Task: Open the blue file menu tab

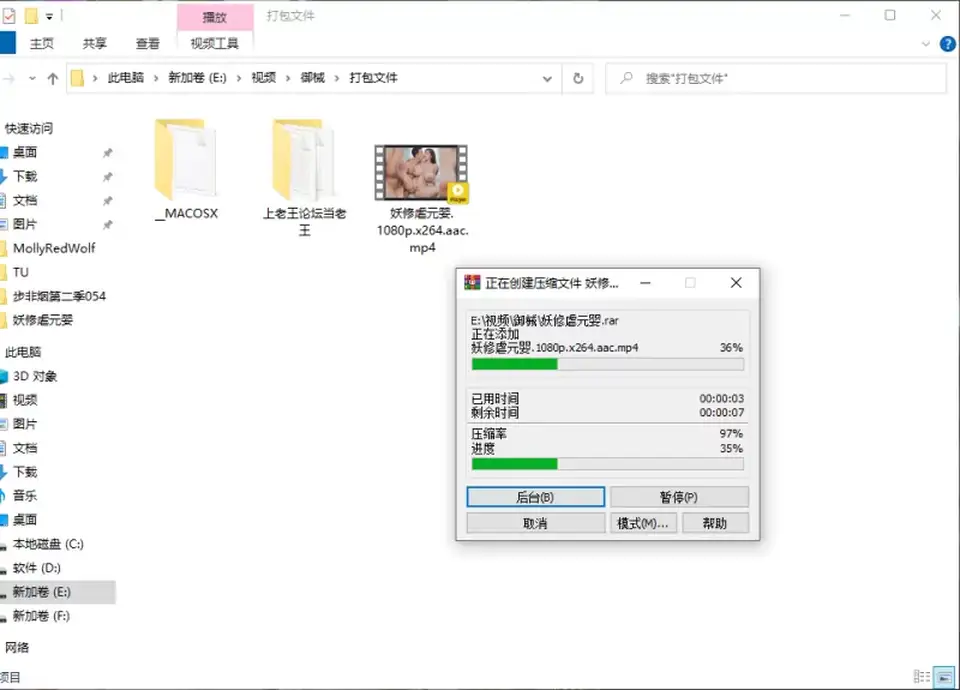Action: point(7,43)
